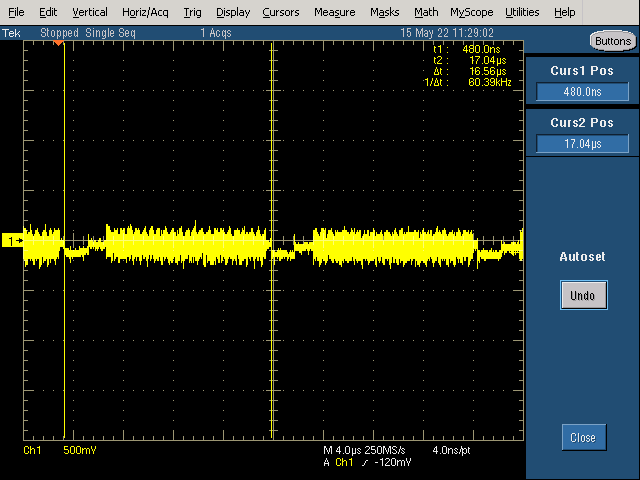Click the Tek logo label
Viewport: 640px width, 480px height.
tap(11, 33)
